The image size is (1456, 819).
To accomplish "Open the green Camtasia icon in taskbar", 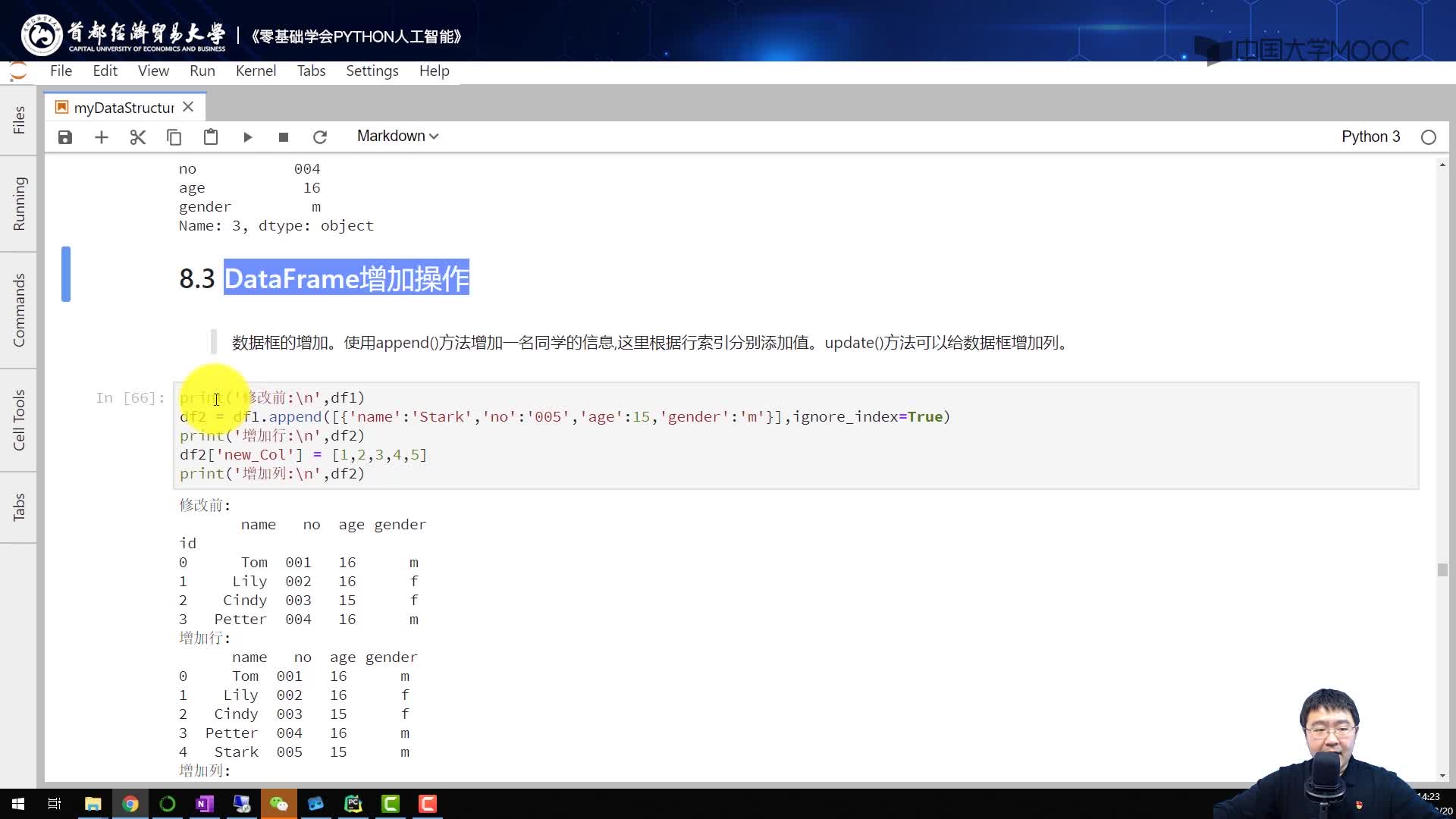I will click(391, 804).
